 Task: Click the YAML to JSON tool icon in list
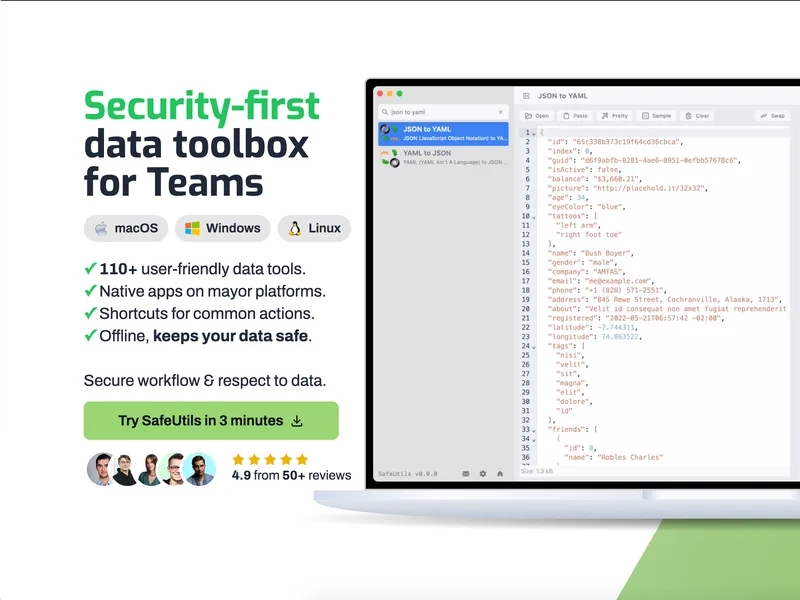point(389,158)
